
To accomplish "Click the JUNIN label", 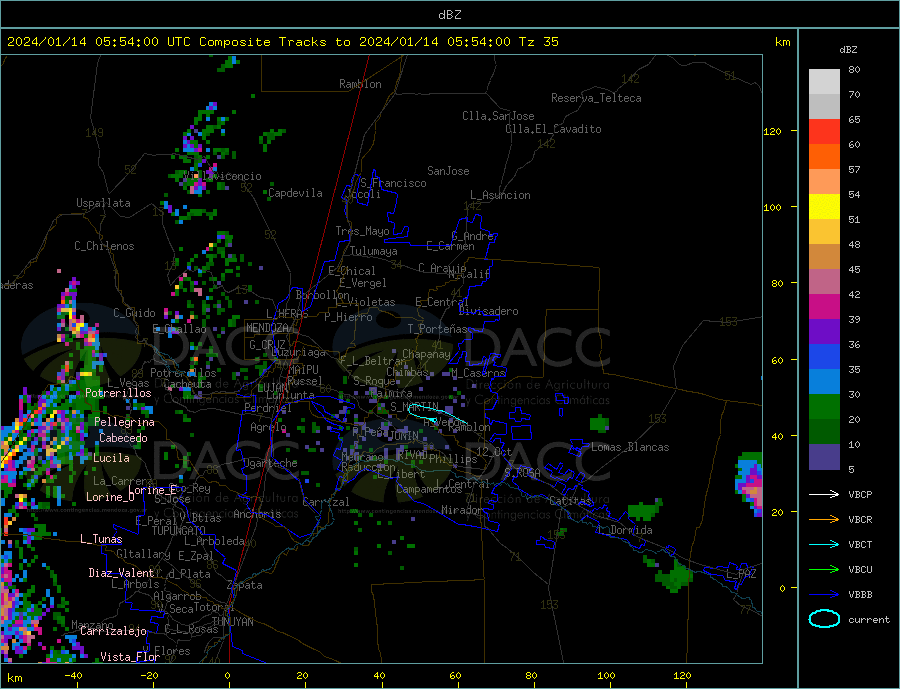I will pos(404,436).
